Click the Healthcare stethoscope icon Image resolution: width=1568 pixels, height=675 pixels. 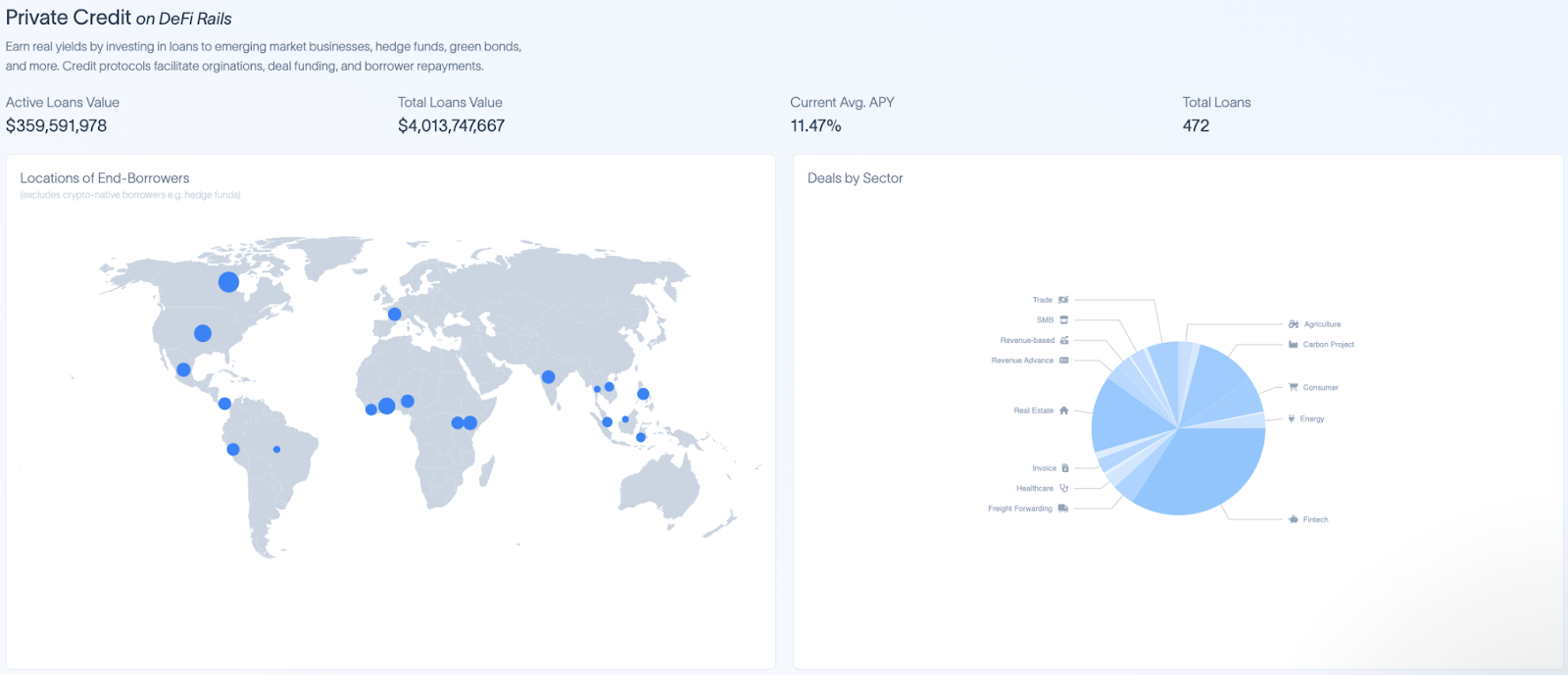click(1063, 488)
